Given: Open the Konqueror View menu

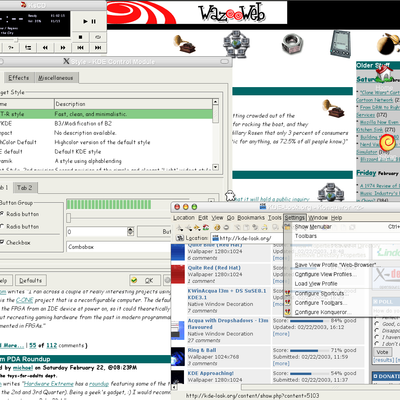Looking at the screenshot, I should coord(217,218).
